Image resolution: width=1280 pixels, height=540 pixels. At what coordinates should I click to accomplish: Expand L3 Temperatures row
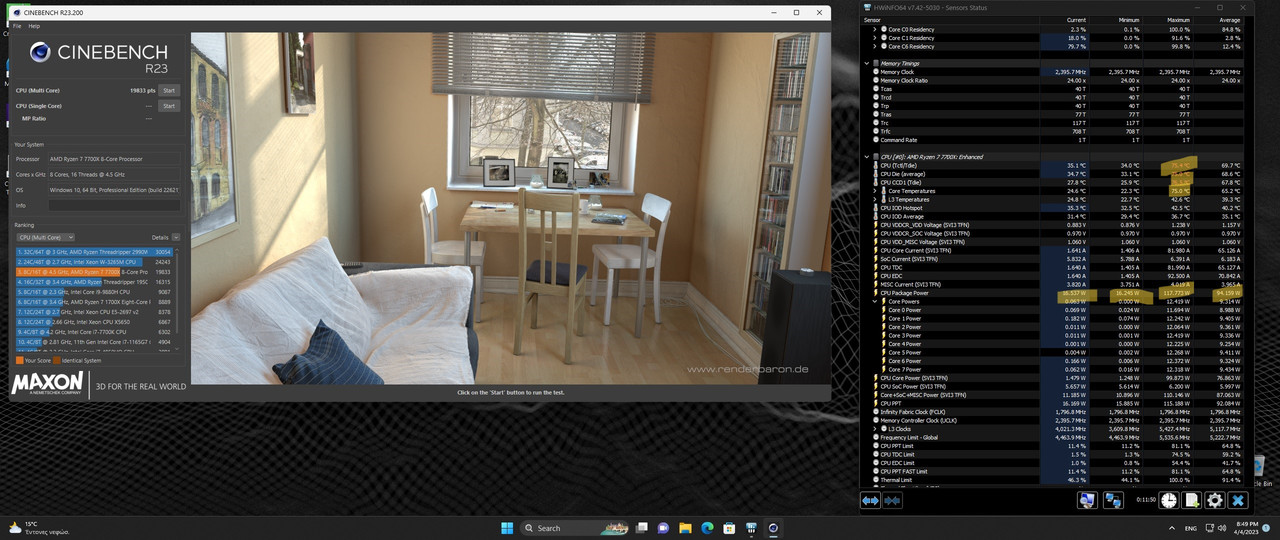tap(874, 199)
